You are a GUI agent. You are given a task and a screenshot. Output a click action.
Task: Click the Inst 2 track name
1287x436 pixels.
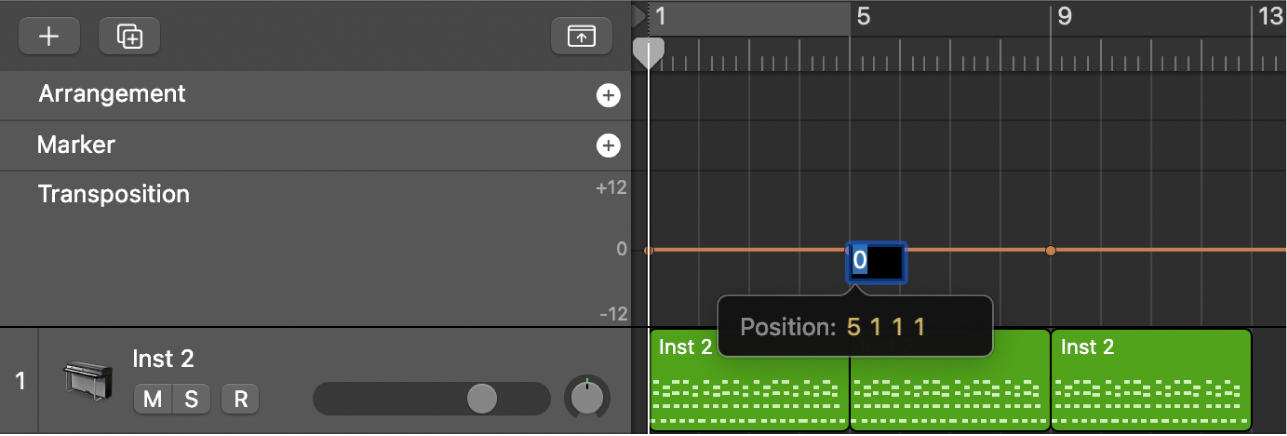point(163,358)
